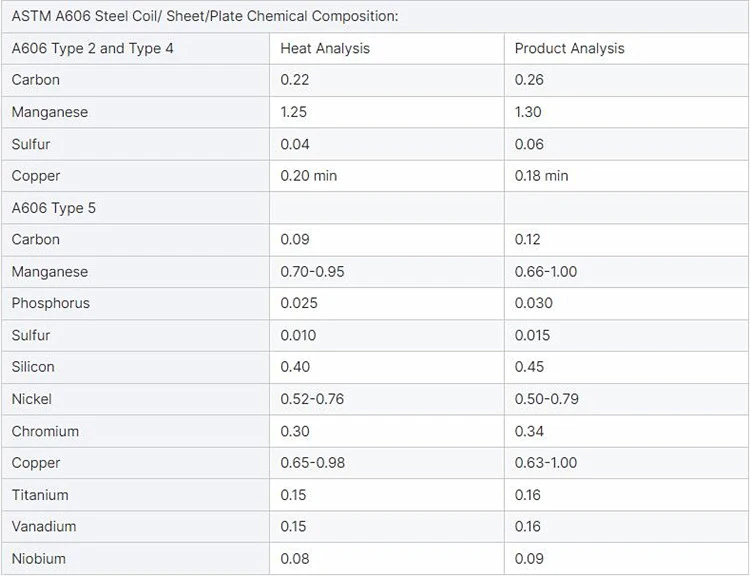Click the 'Heat Analysis' column header

325,48
